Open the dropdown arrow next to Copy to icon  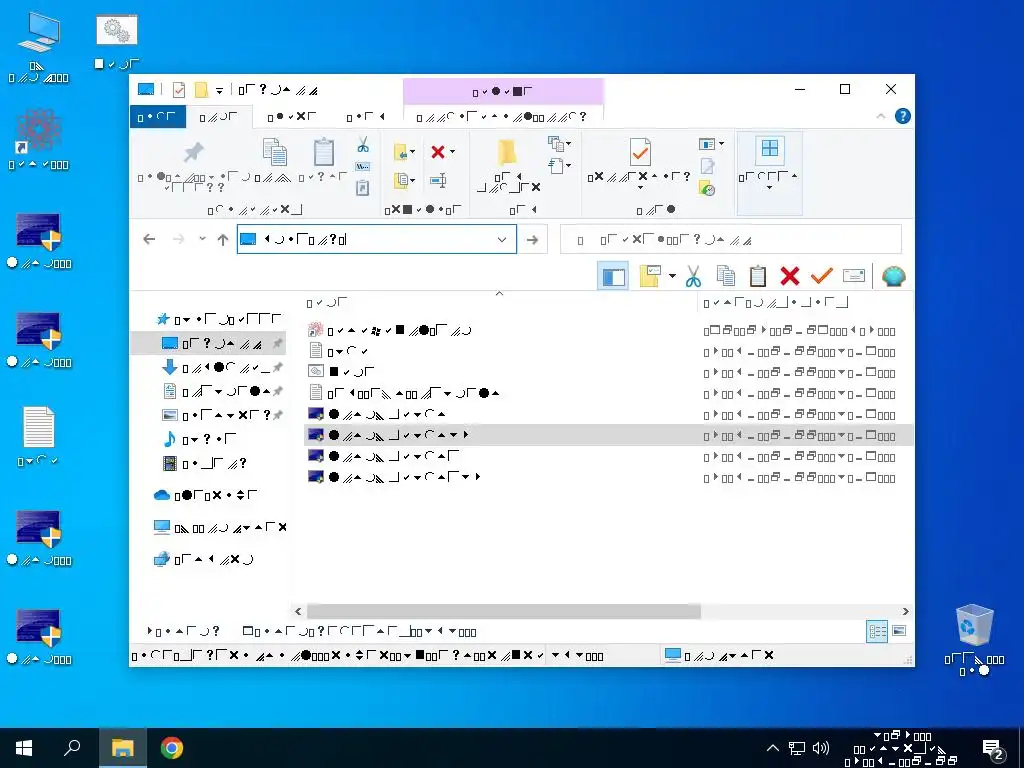click(x=412, y=180)
